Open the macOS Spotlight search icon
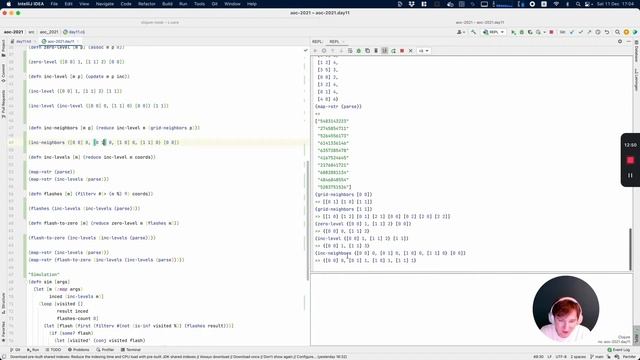 pyautogui.click(x=578, y=4)
